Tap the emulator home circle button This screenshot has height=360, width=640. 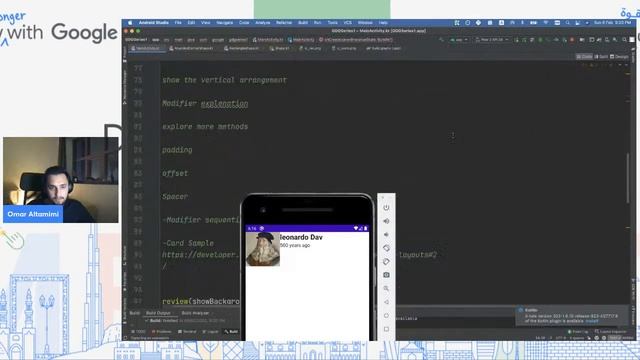click(386, 316)
